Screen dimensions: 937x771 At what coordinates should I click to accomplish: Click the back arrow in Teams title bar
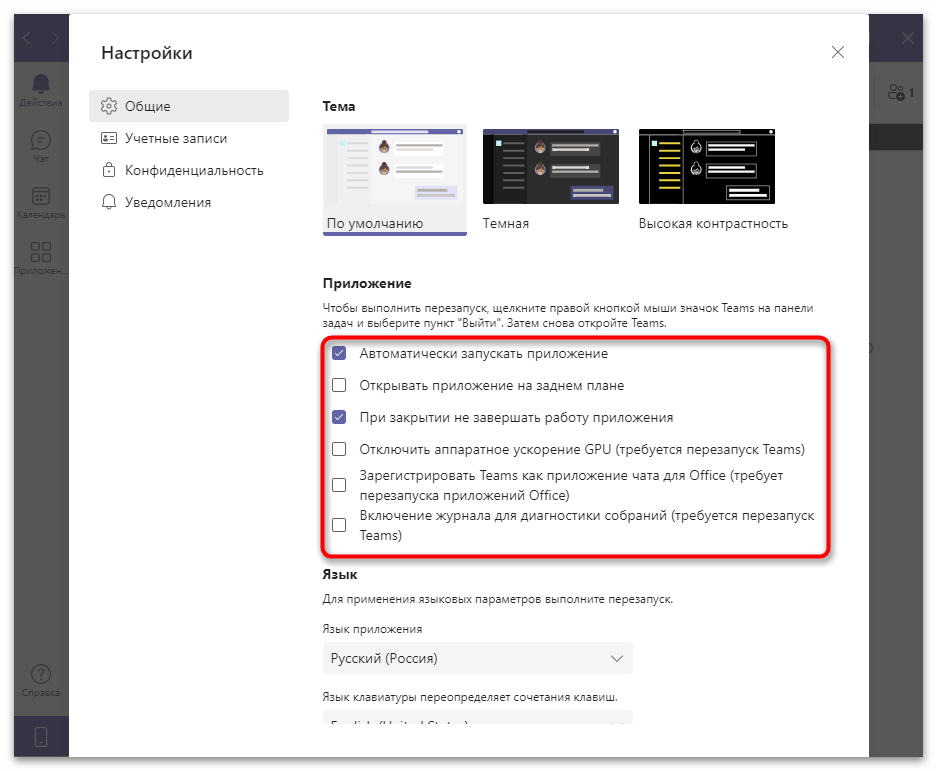pos(26,38)
